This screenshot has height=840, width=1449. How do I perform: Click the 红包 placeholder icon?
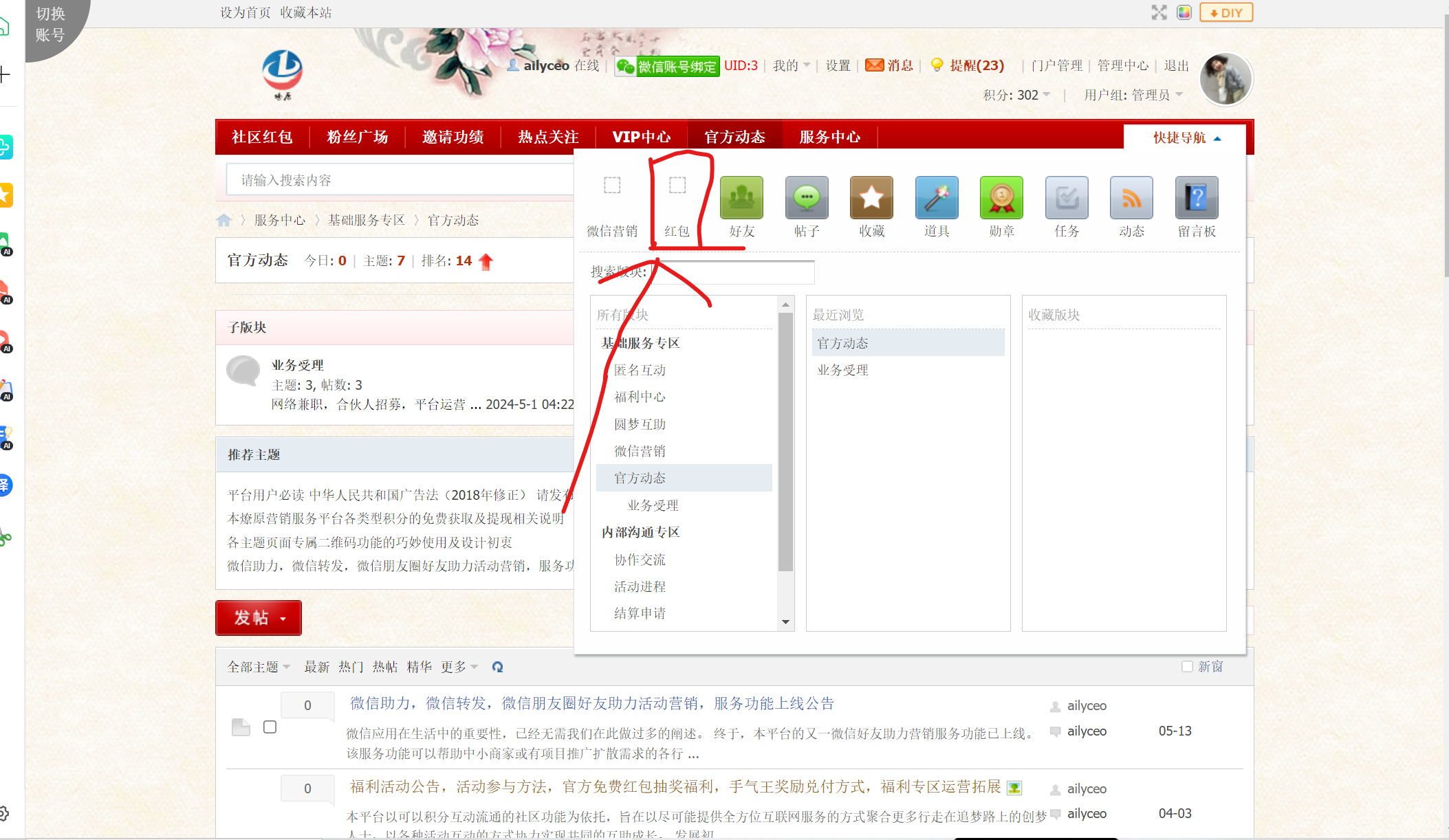(677, 185)
